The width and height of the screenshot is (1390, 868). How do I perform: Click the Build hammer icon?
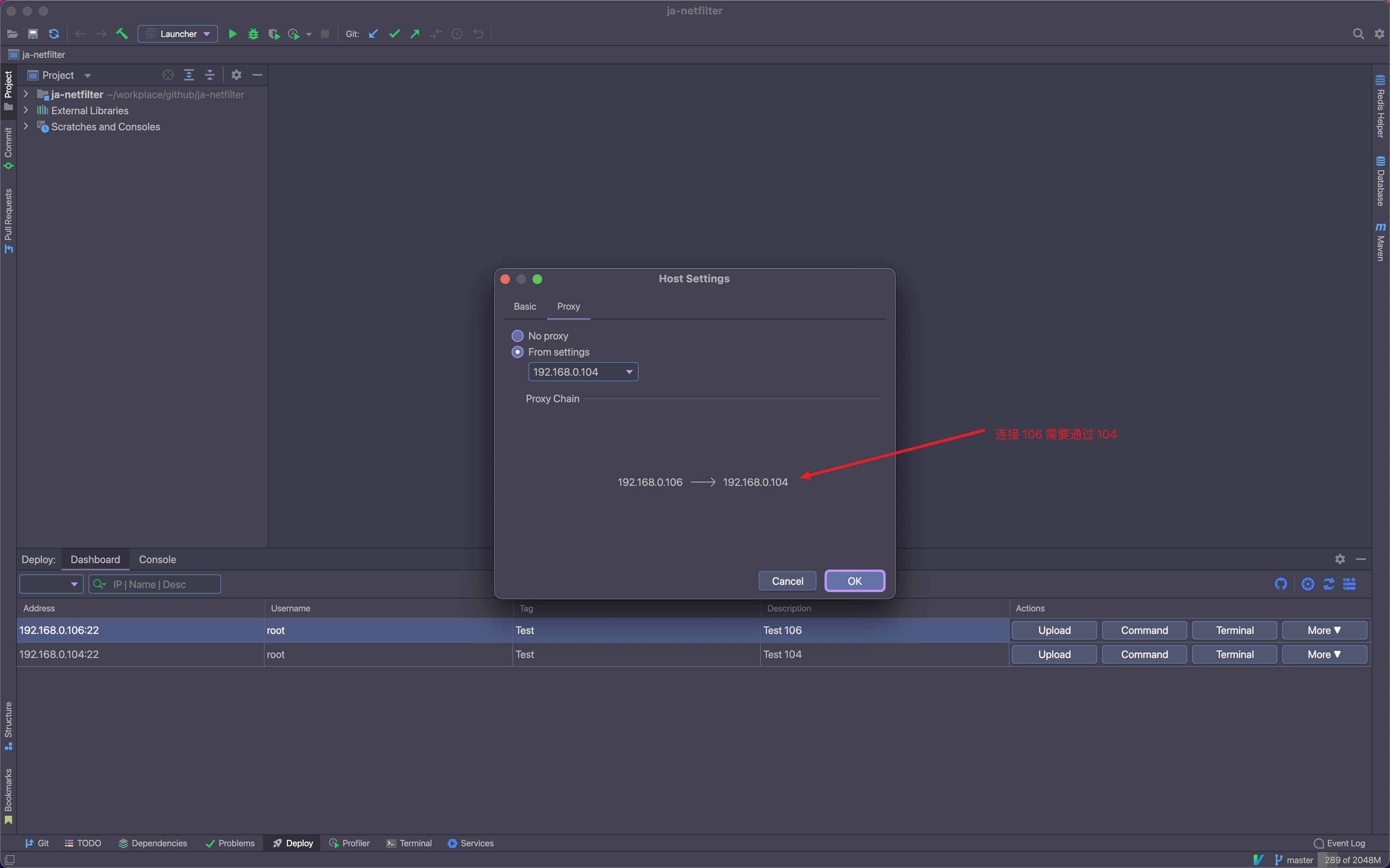(x=122, y=34)
